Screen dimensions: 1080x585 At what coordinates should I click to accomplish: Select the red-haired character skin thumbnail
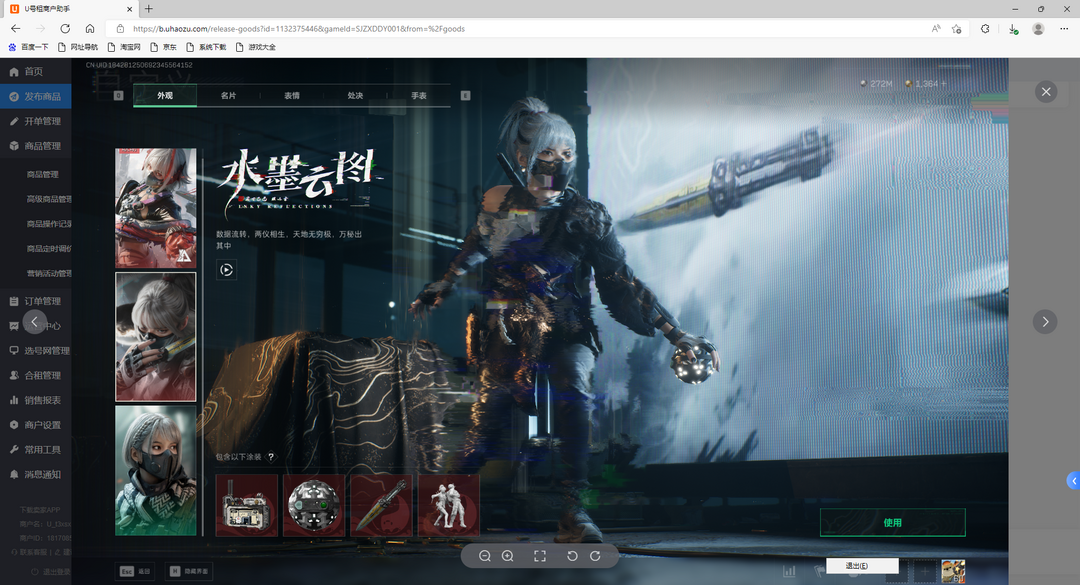pyautogui.click(x=156, y=208)
